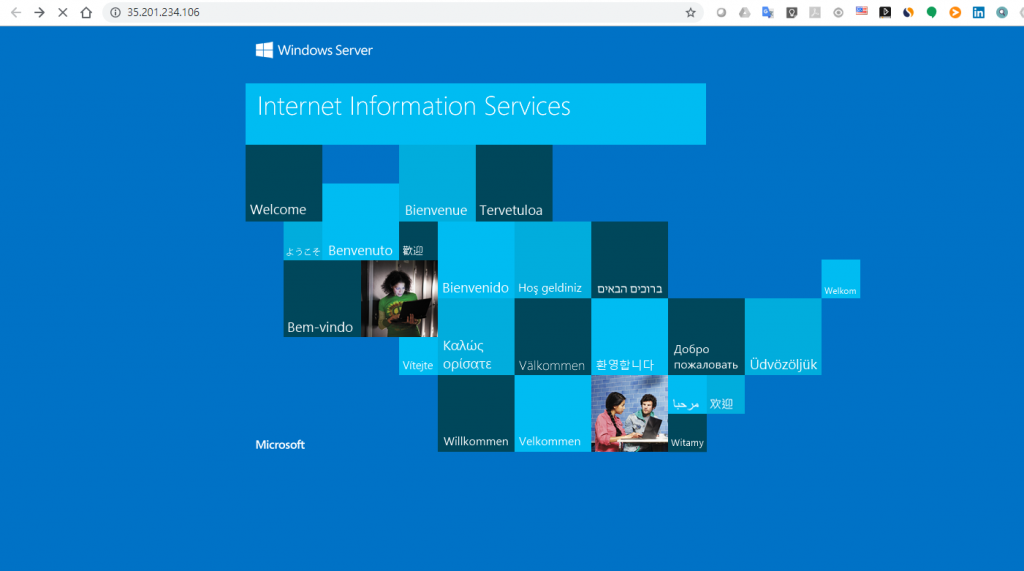Click the Welcome tile
1024x571 pixels.
(x=283, y=183)
